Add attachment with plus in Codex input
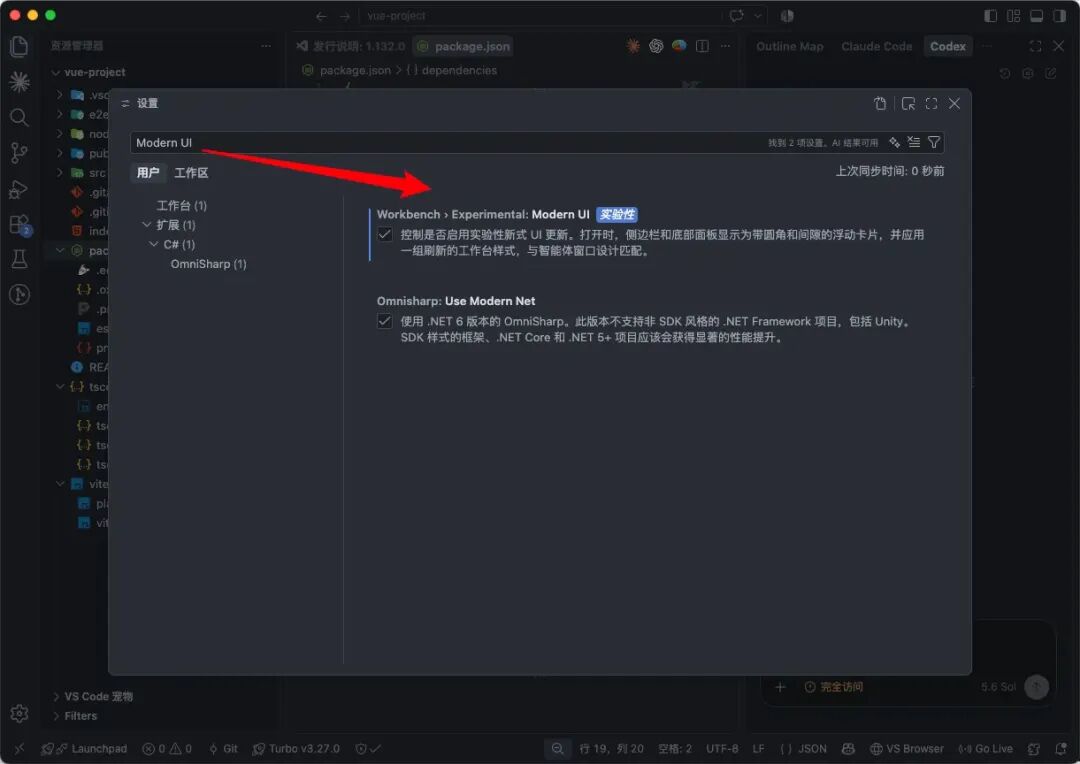Screen dimensions: 1080x764 780,687
